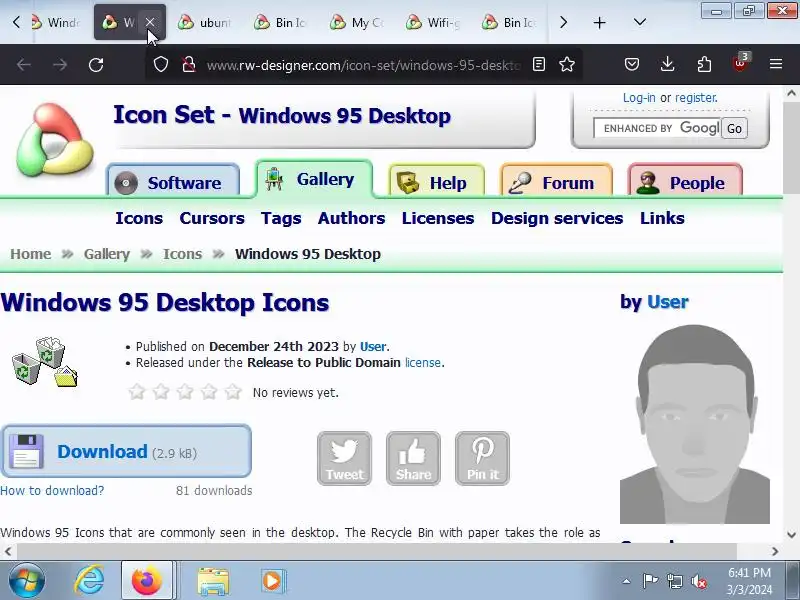Click the Facebook Share button
The width and height of the screenshot is (800, 600).
[413, 458]
